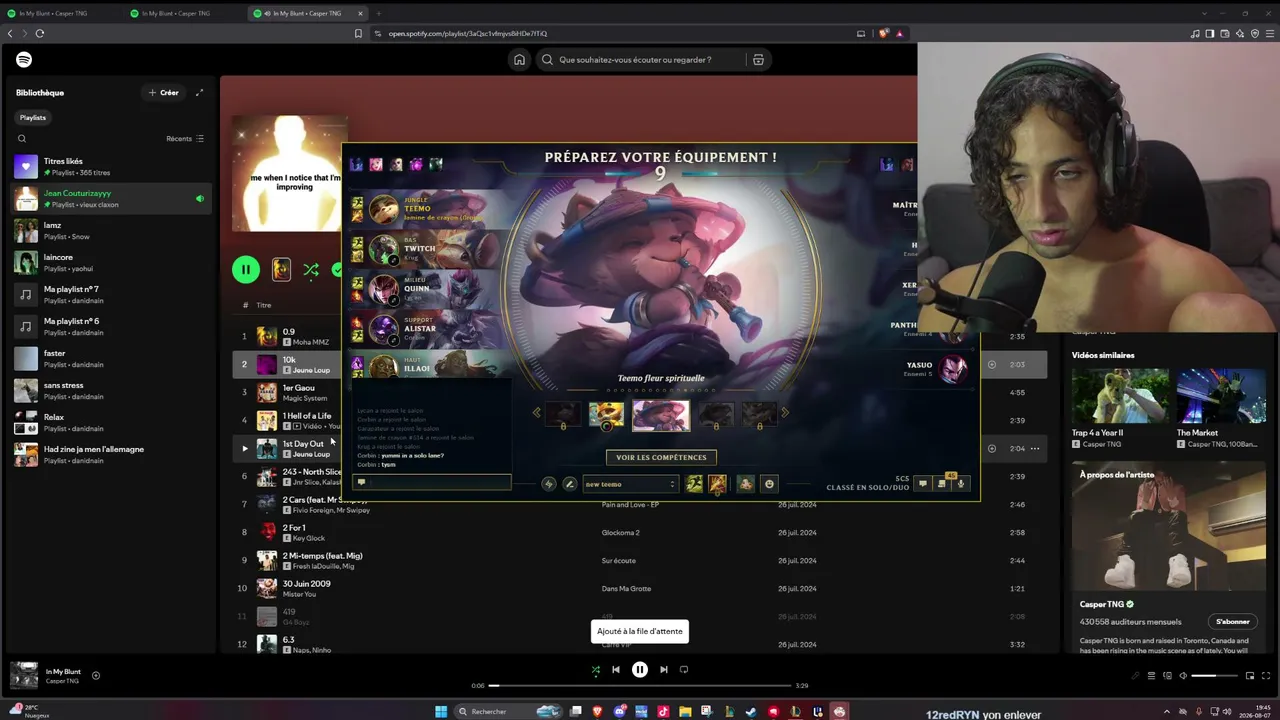Viewport: 1280px width, 720px height.
Task: Click the champion select chat input
Action: tap(432, 483)
